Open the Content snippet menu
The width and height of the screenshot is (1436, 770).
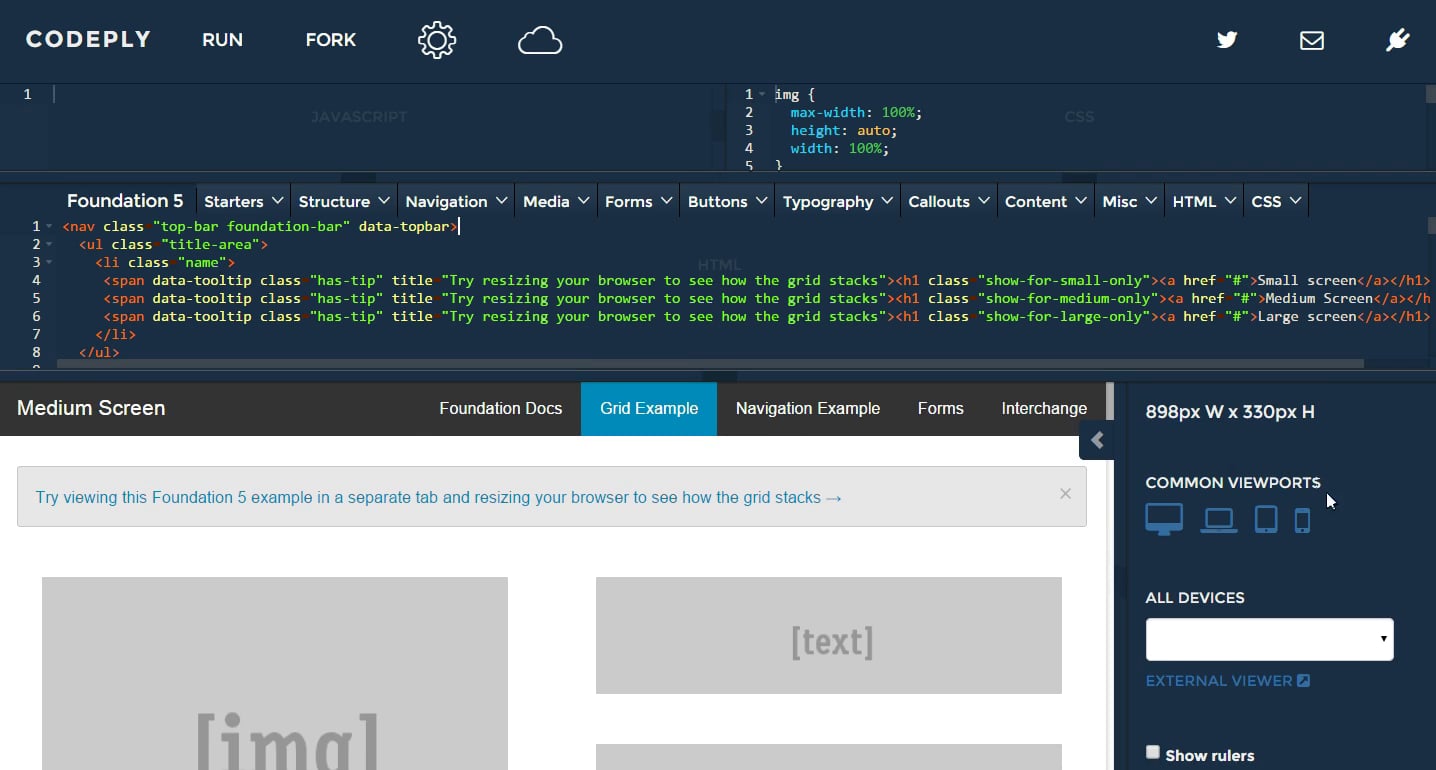pos(1045,201)
